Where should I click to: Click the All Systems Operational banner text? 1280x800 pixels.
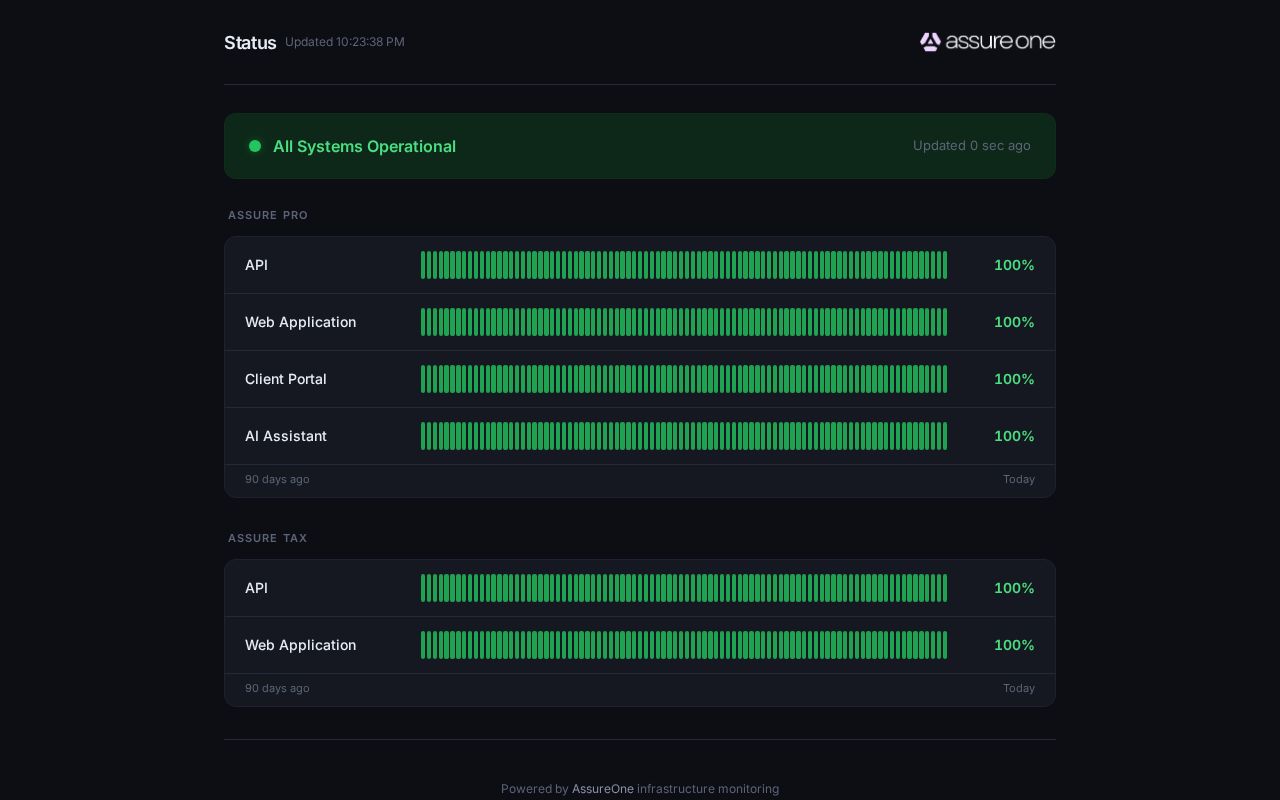364,146
